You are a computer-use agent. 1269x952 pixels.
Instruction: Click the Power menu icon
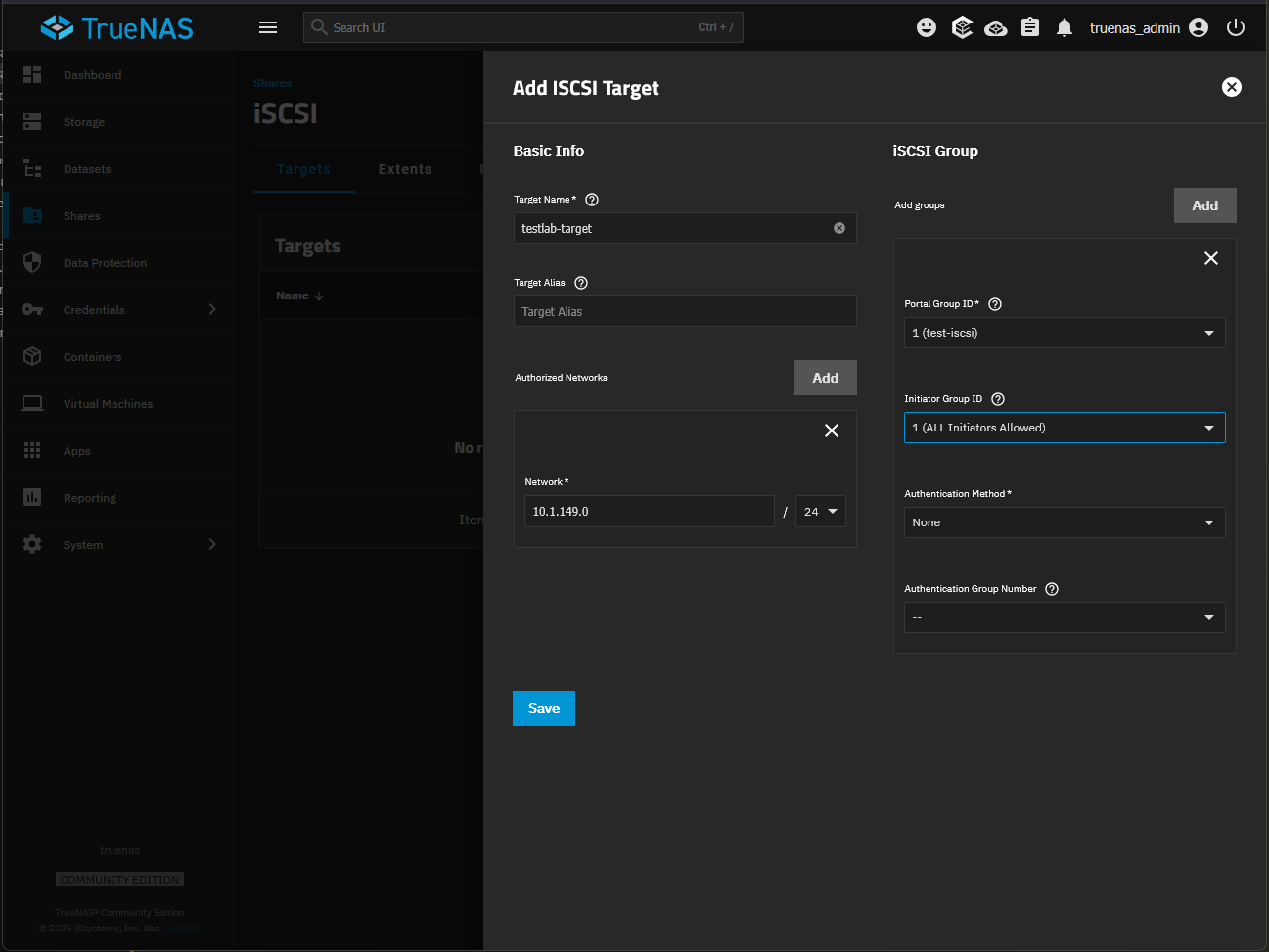[x=1236, y=27]
